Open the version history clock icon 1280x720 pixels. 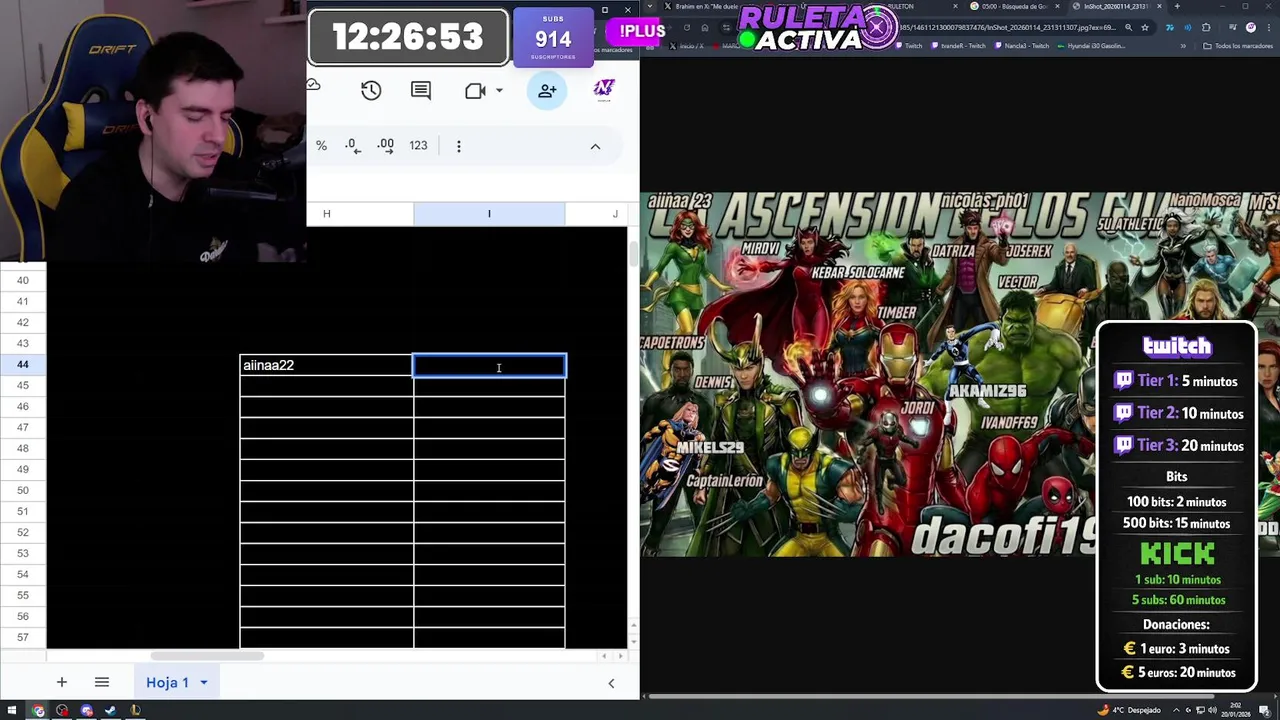(371, 90)
